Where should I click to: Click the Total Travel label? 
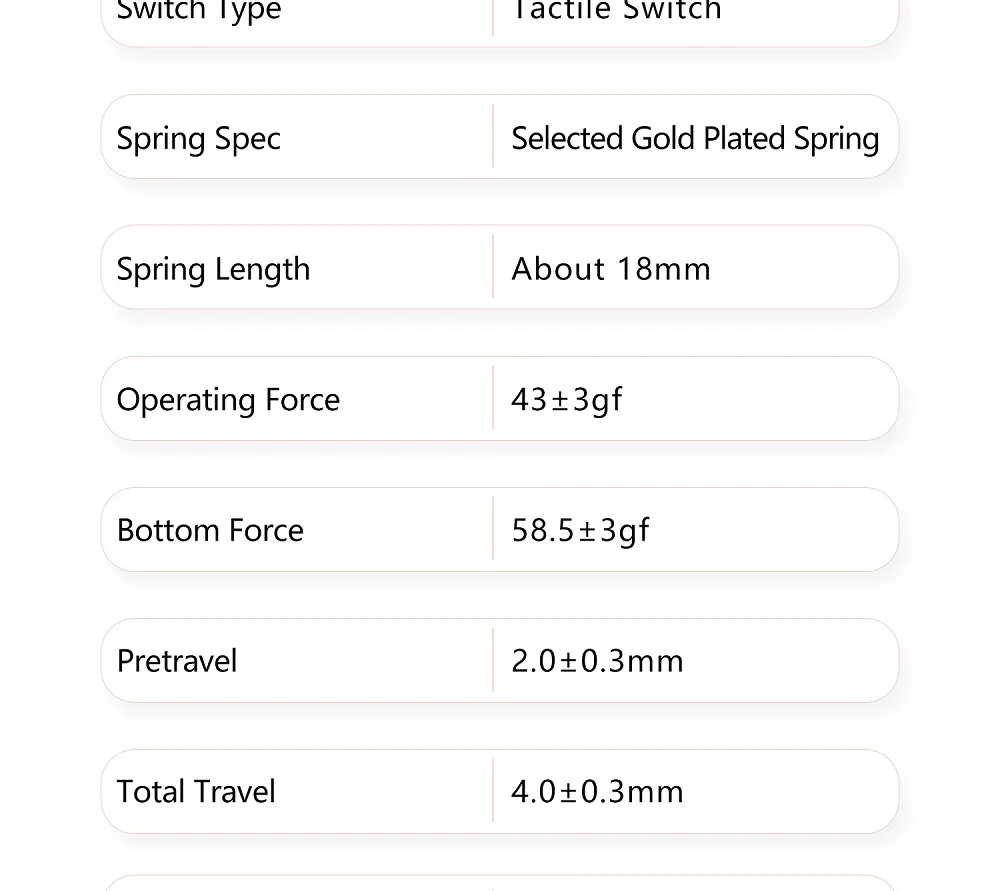pyautogui.click(x=196, y=792)
